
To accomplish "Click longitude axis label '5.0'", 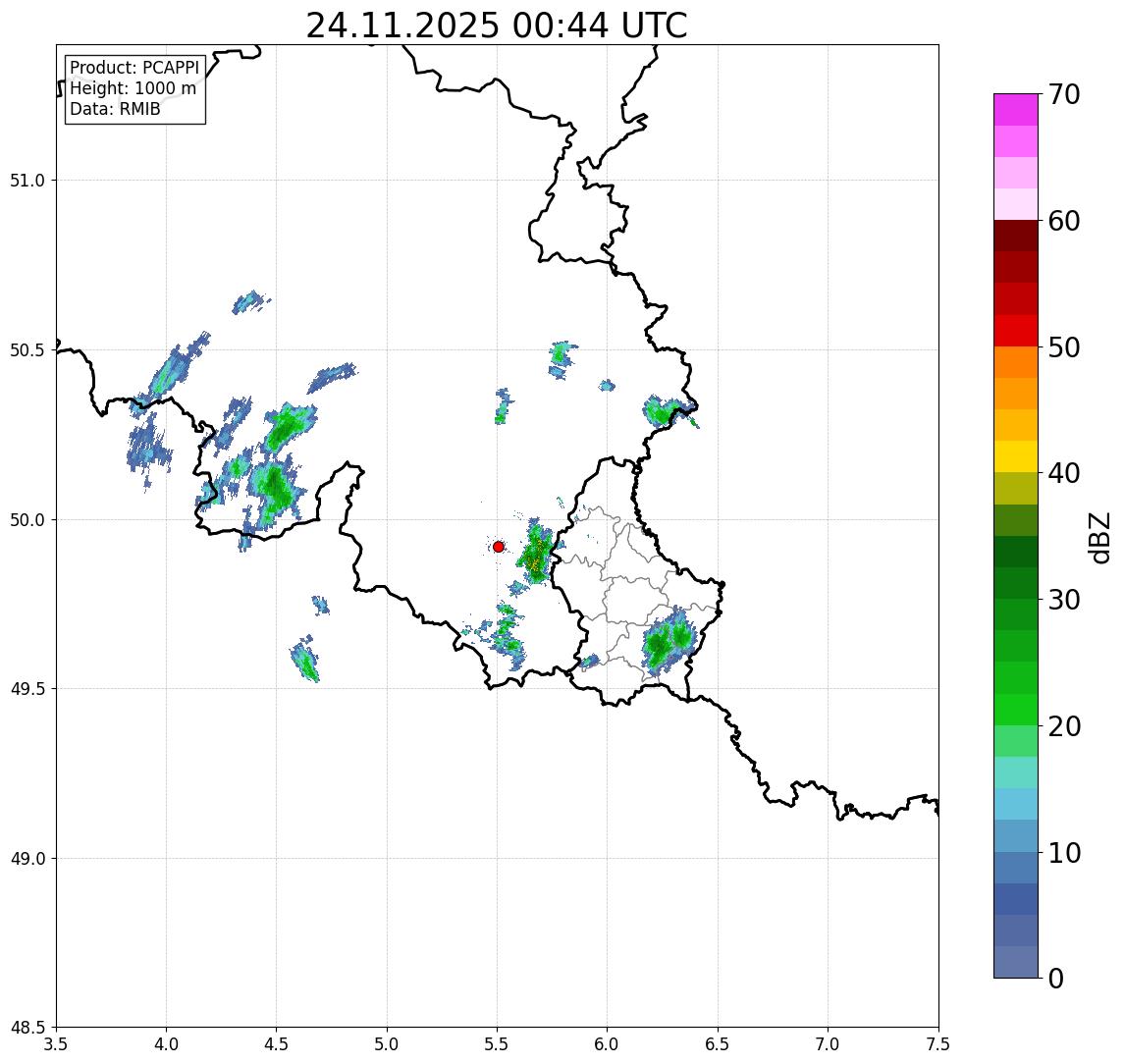I will [387, 1043].
